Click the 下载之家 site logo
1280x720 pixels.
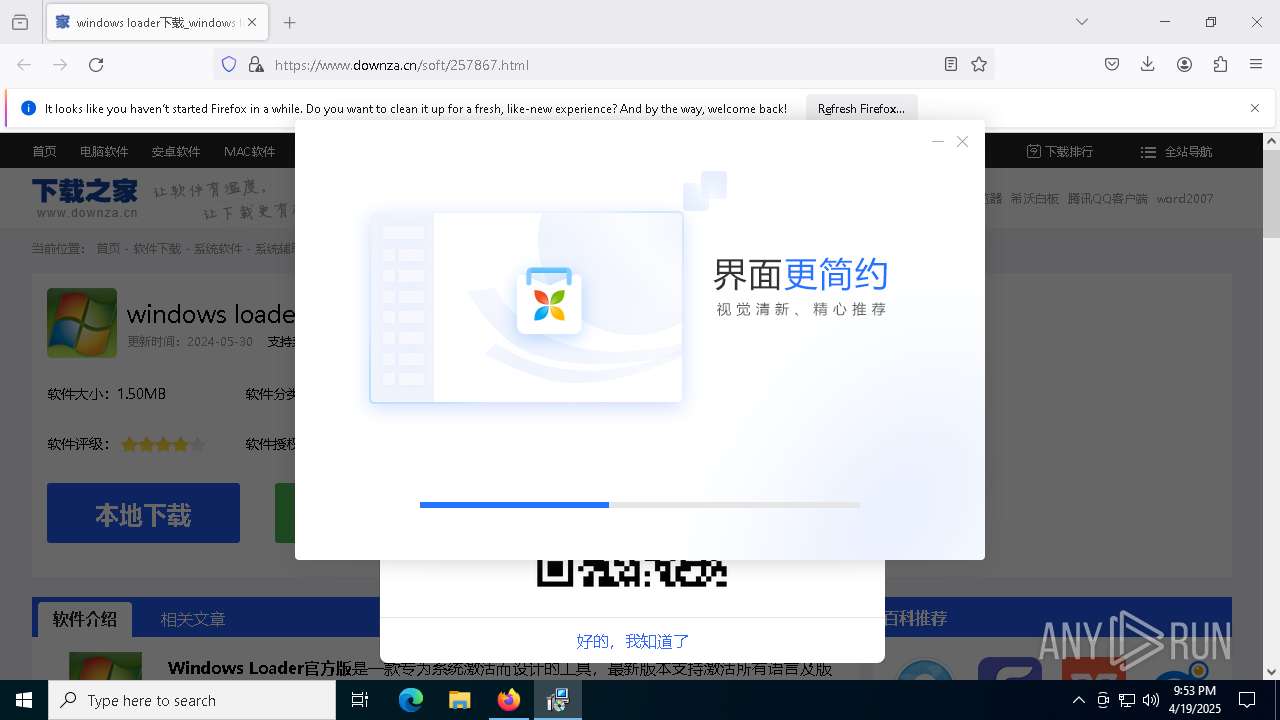(85, 198)
